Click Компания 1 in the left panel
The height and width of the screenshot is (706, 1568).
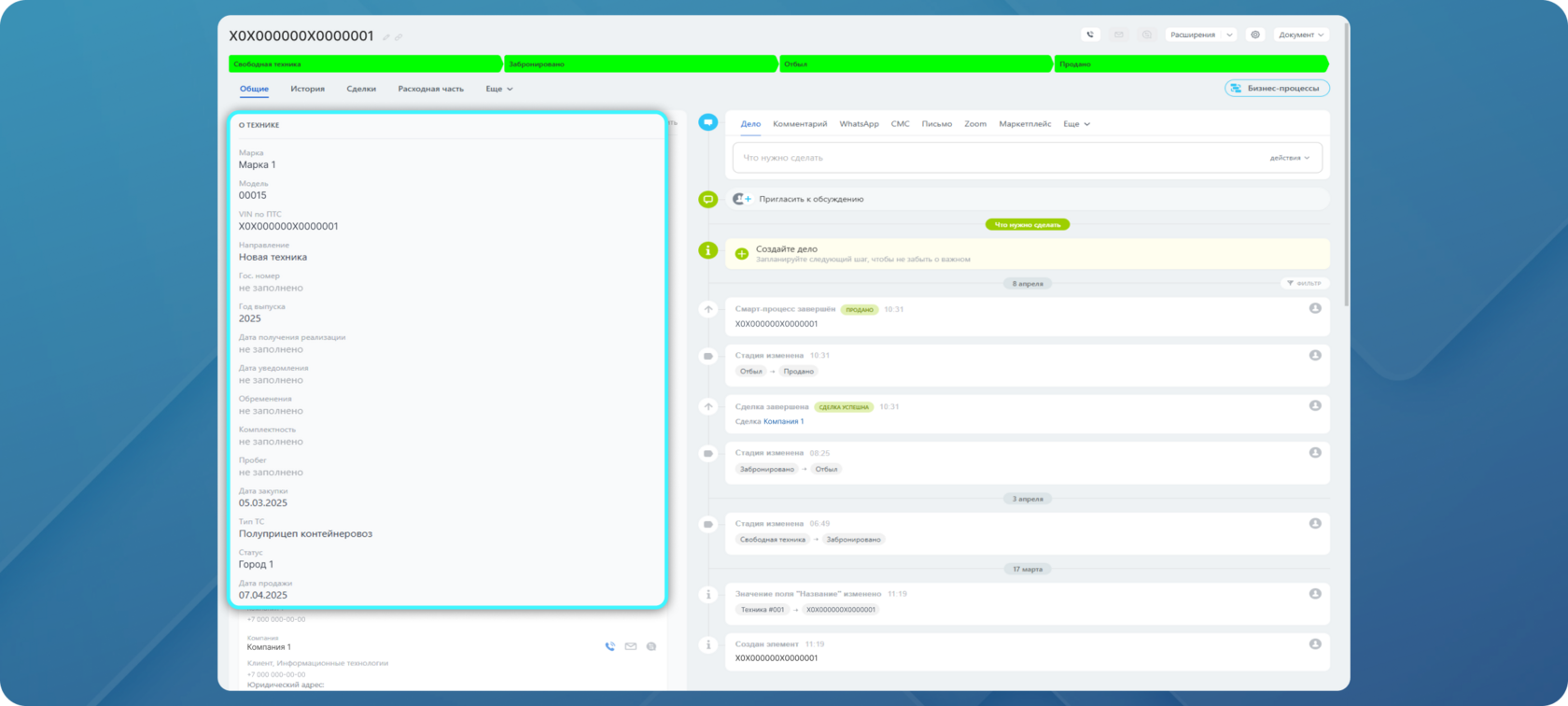pos(269,647)
